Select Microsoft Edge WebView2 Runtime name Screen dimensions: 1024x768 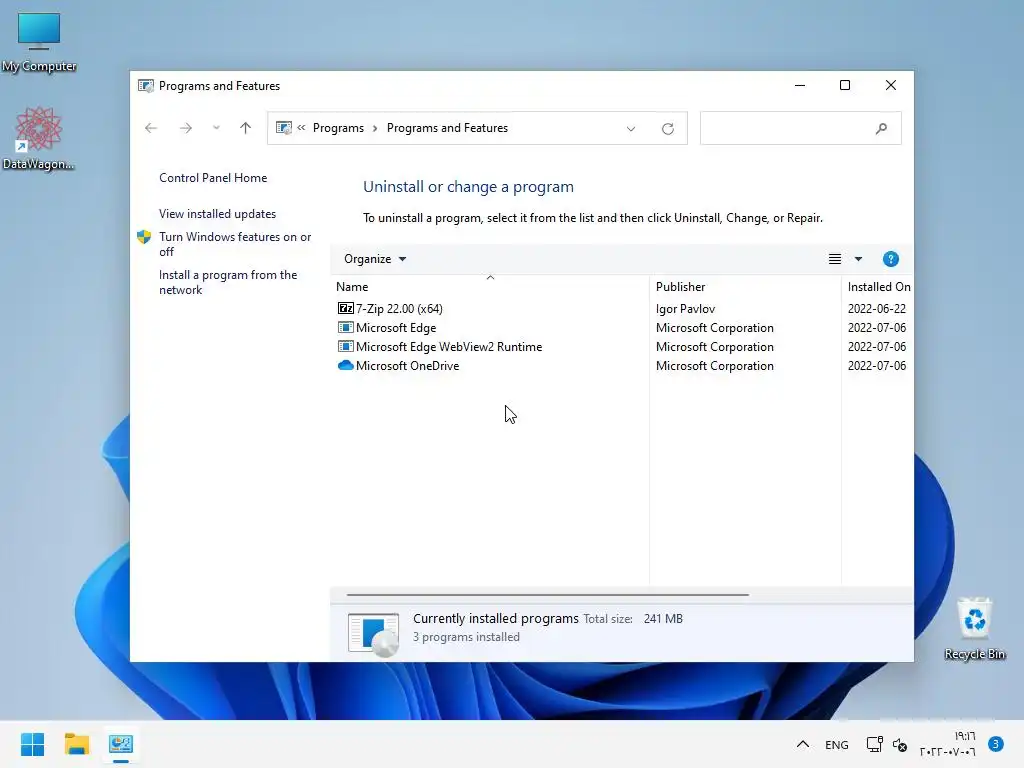pos(449,347)
